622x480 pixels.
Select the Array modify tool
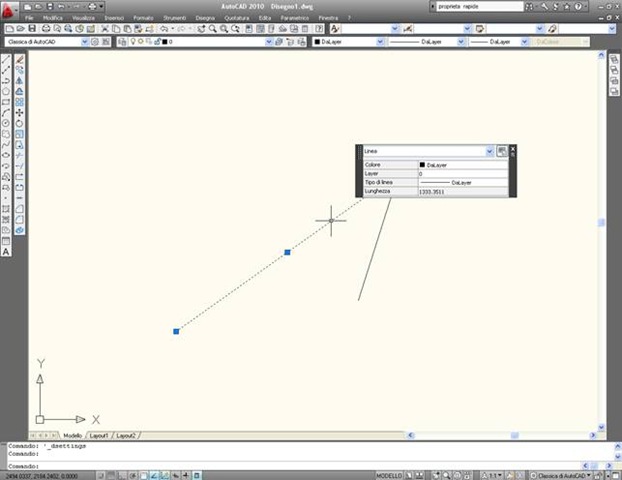[20, 101]
